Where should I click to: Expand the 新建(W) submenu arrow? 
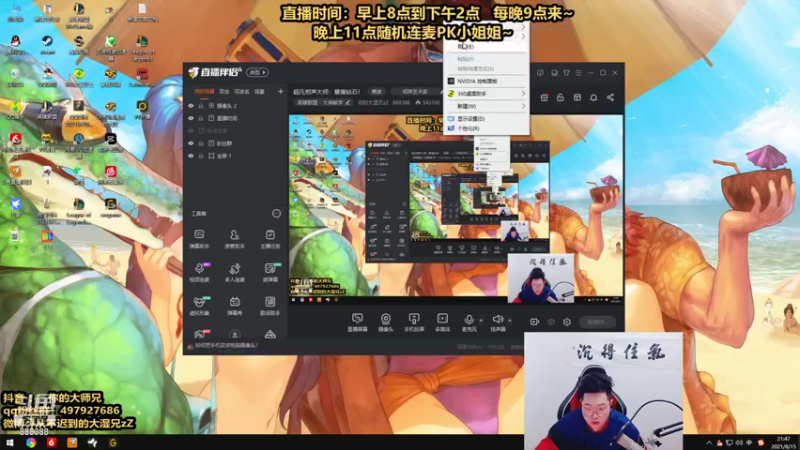tap(523, 106)
